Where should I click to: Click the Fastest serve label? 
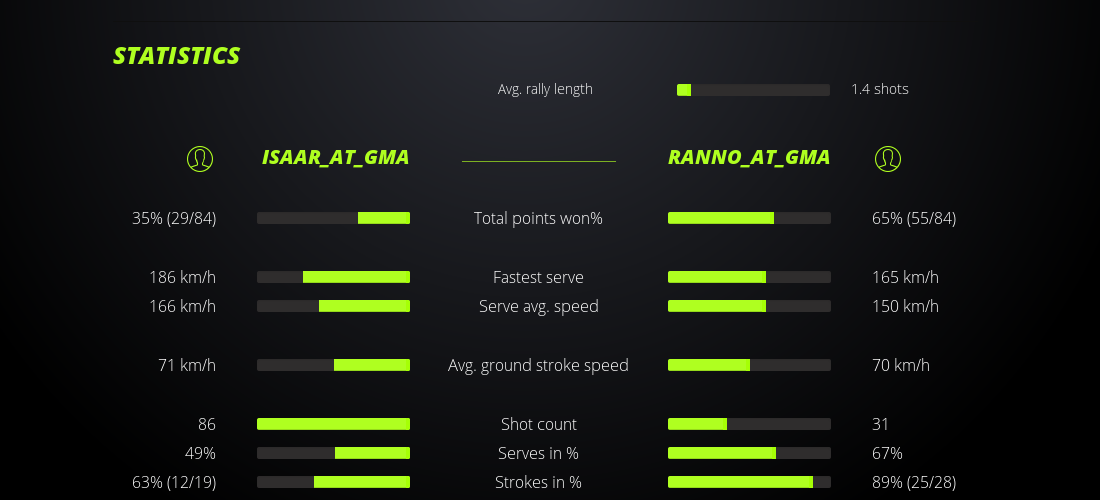pyautogui.click(x=538, y=277)
